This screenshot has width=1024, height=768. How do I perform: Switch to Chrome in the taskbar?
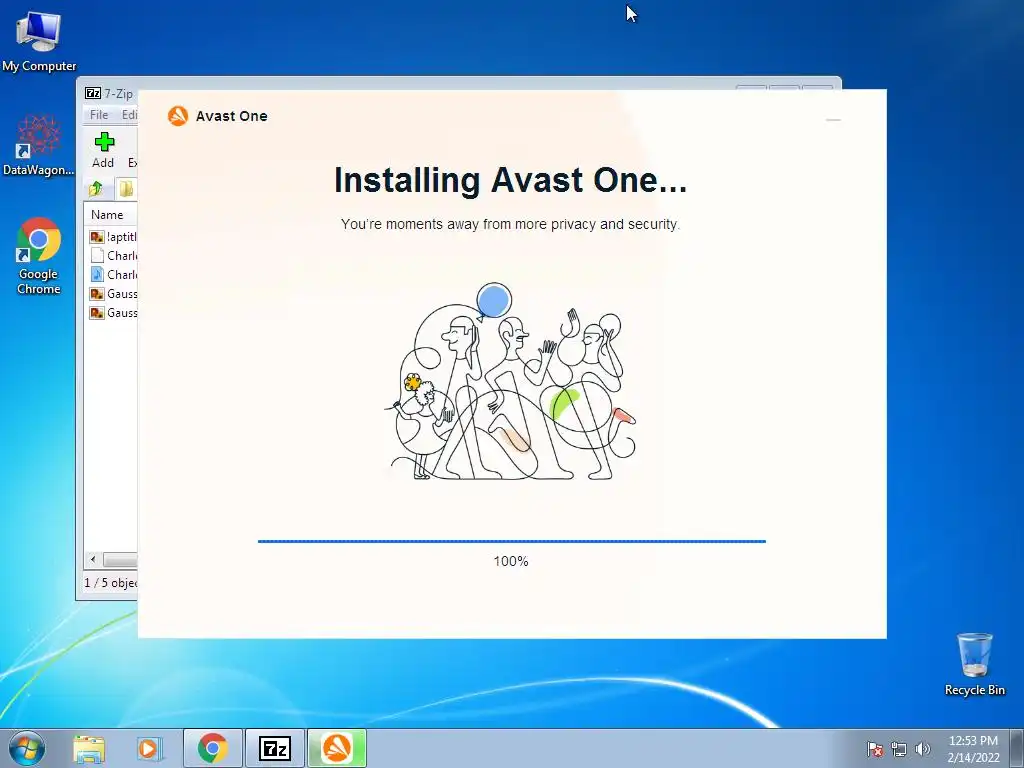[x=213, y=748]
